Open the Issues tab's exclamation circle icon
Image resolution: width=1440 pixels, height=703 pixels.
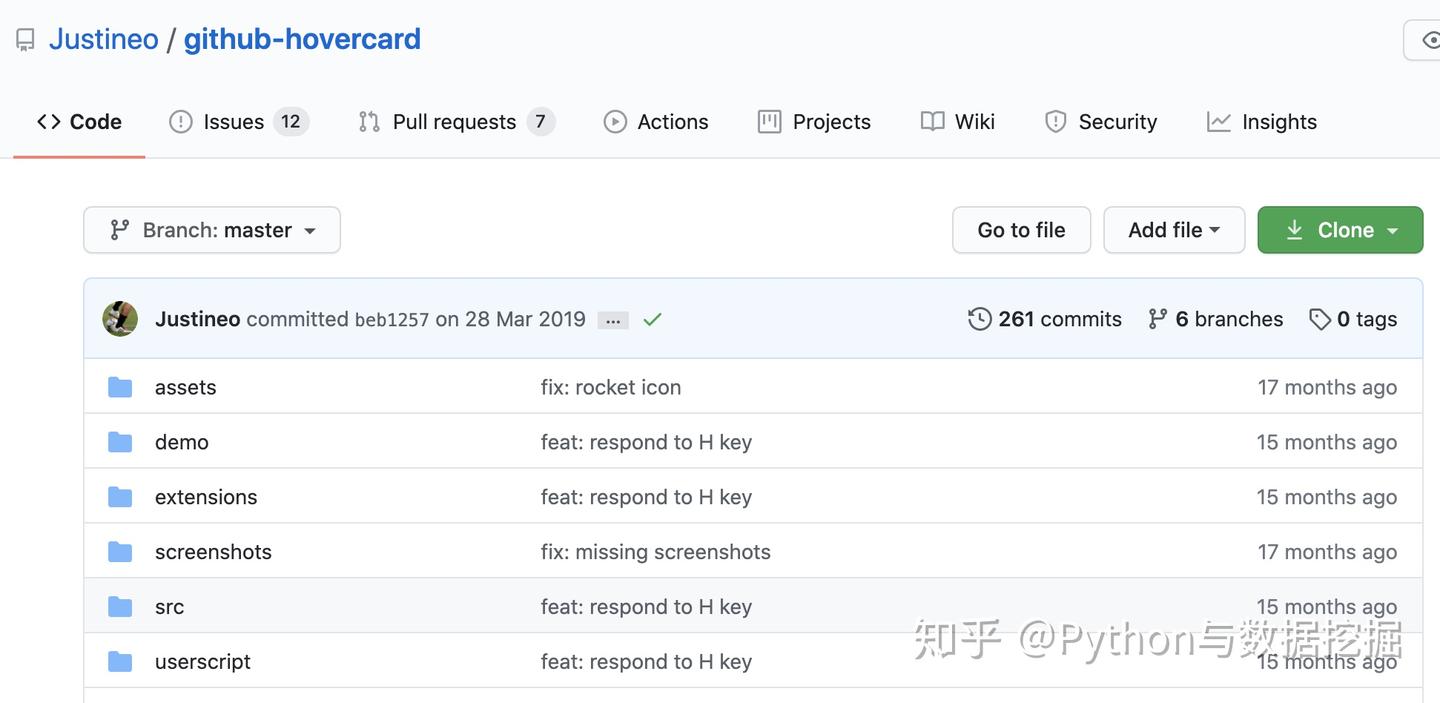click(180, 121)
